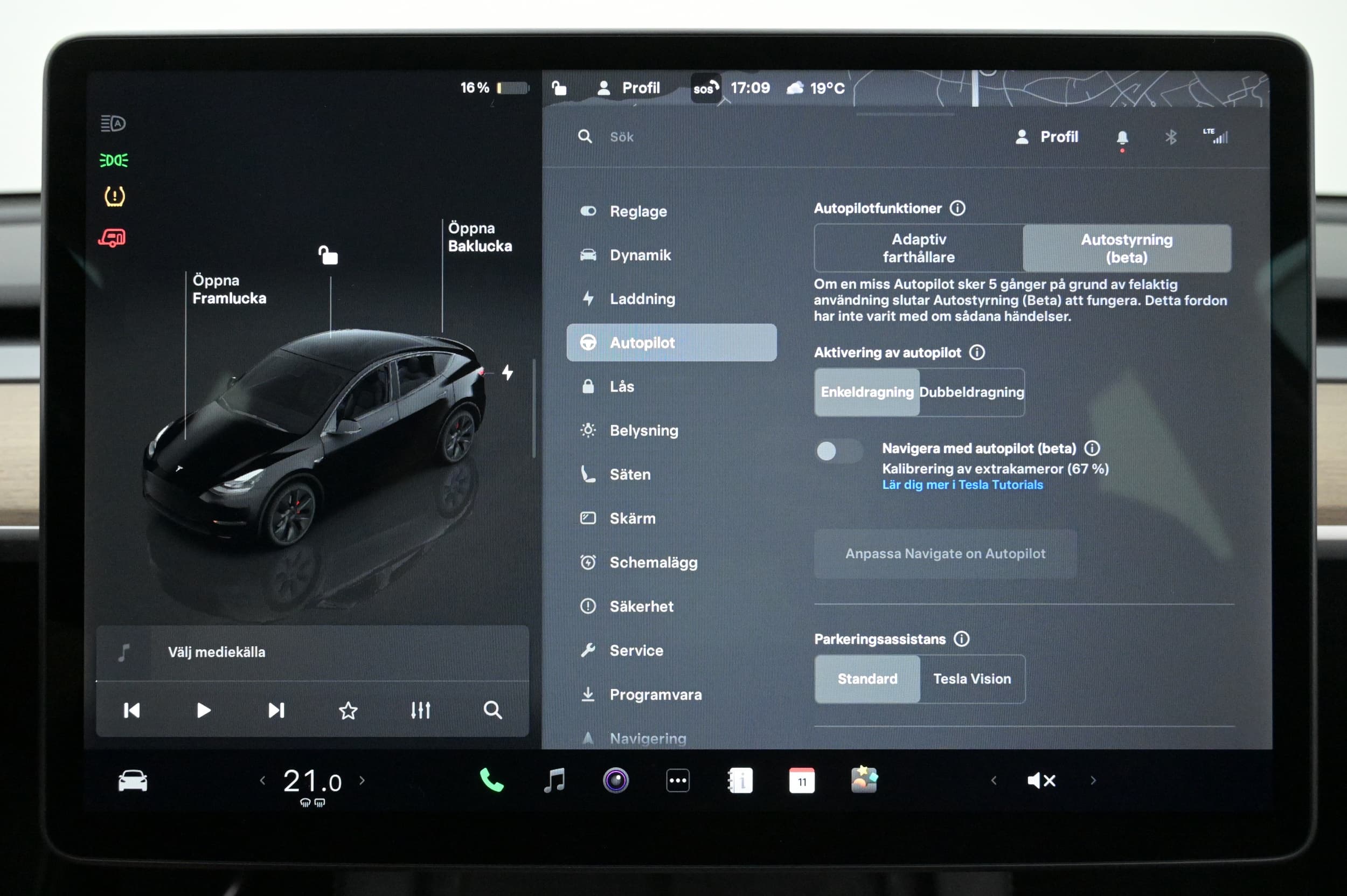Open notifications bell icon
1347x896 pixels.
pos(1122,138)
